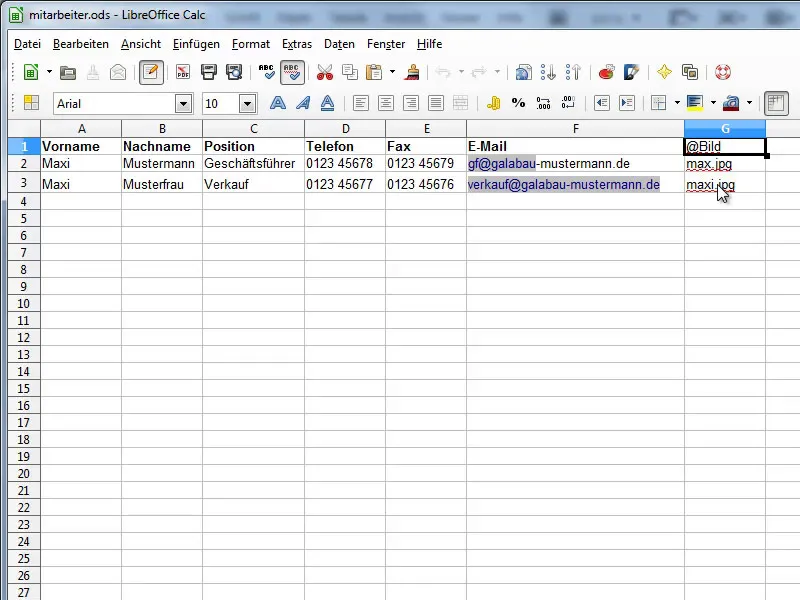
Task: Justify cell text
Action: [436, 104]
